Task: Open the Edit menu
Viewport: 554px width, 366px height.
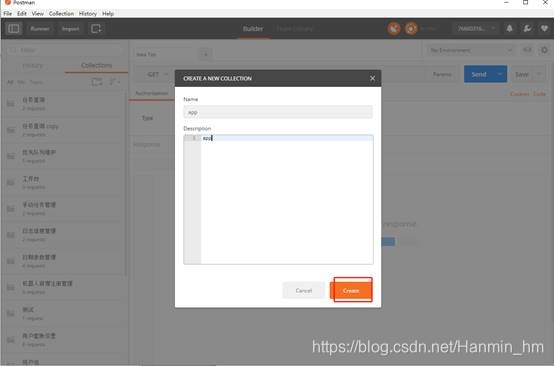Action: point(22,13)
